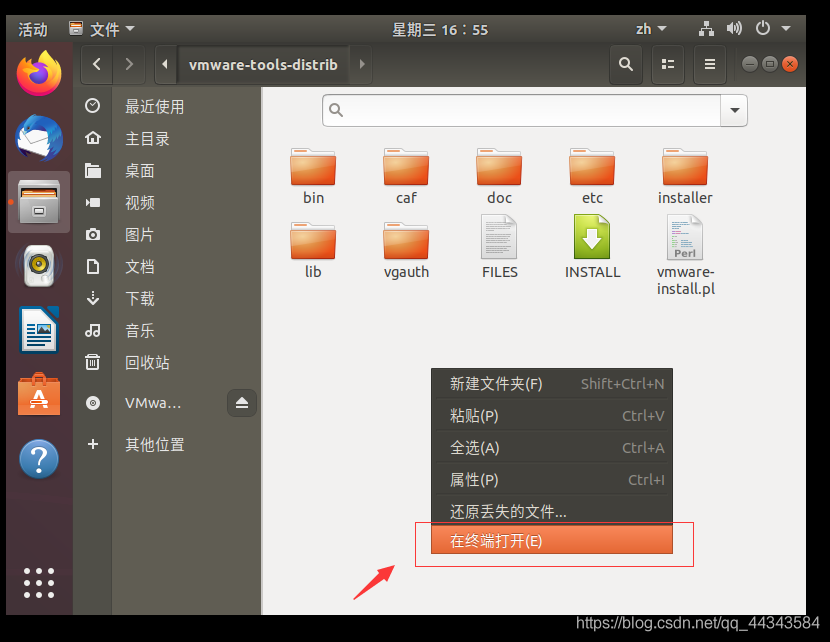Click 活动 Activities button
Screen dimensions: 830x642
[33, 29]
